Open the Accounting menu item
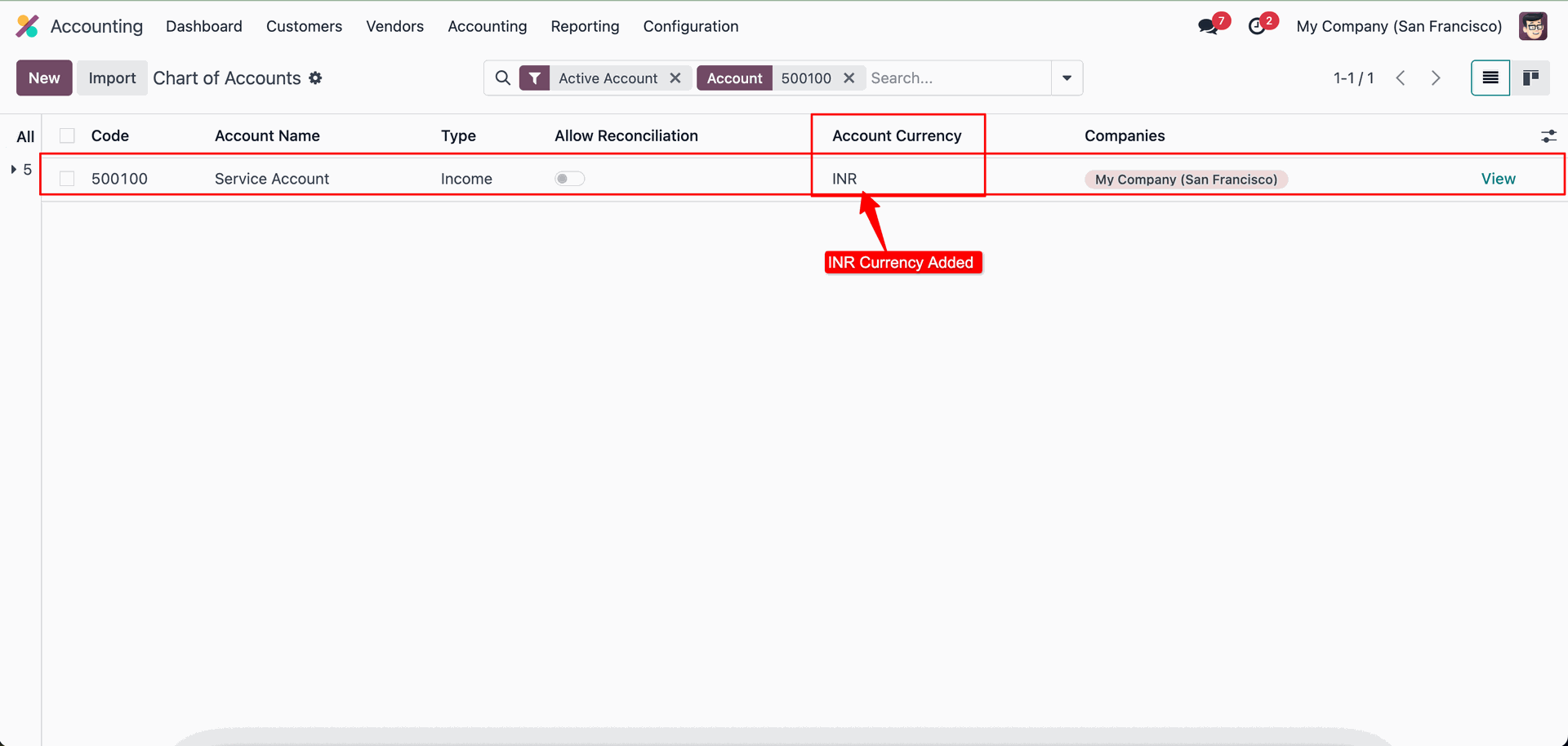This screenshot has height=746, width=1568. point(488,26)
